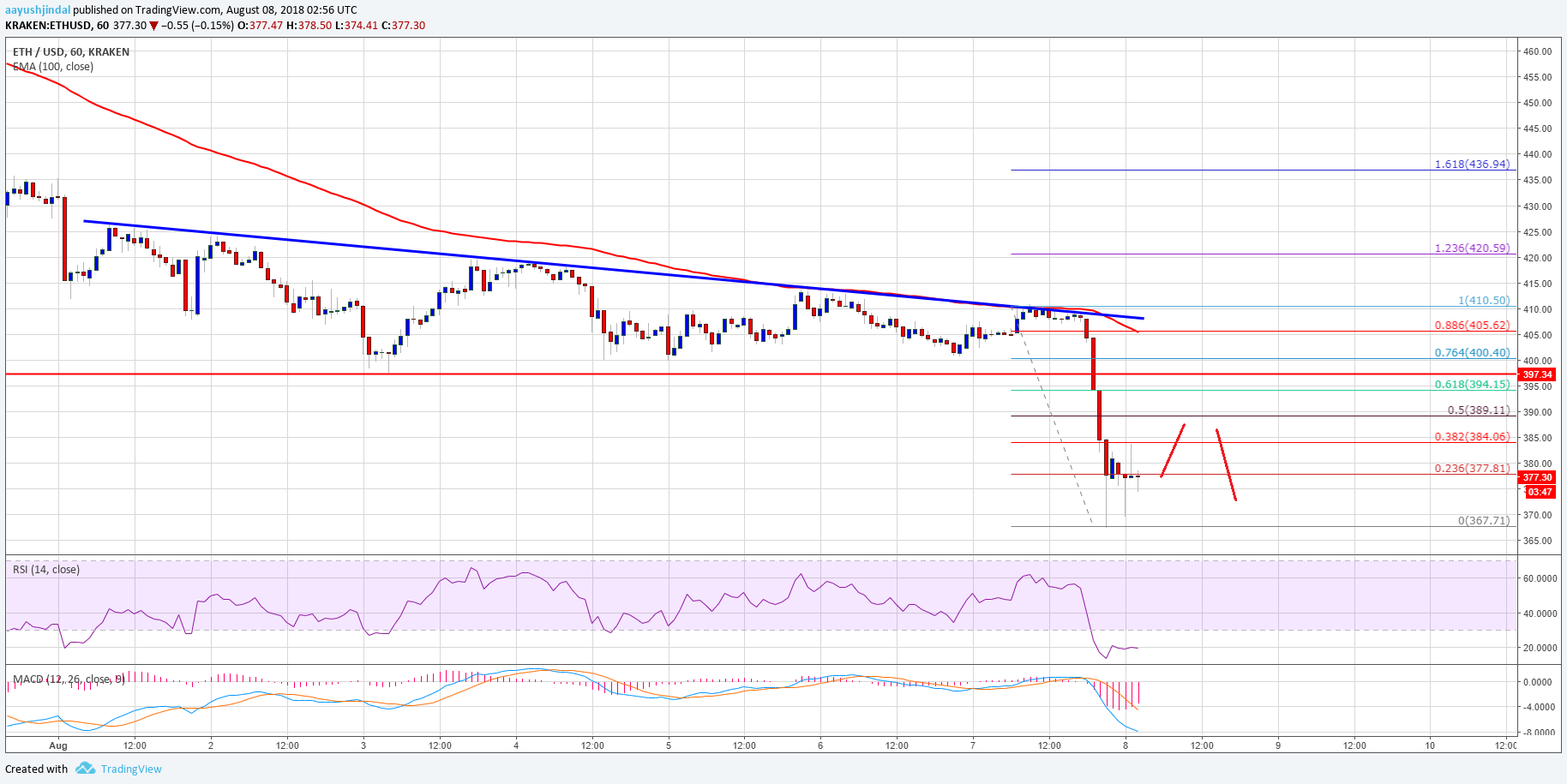Click the aayushjindal author name
The width and height of the screenshot is (1567, 784).
[x=37, y=10]
